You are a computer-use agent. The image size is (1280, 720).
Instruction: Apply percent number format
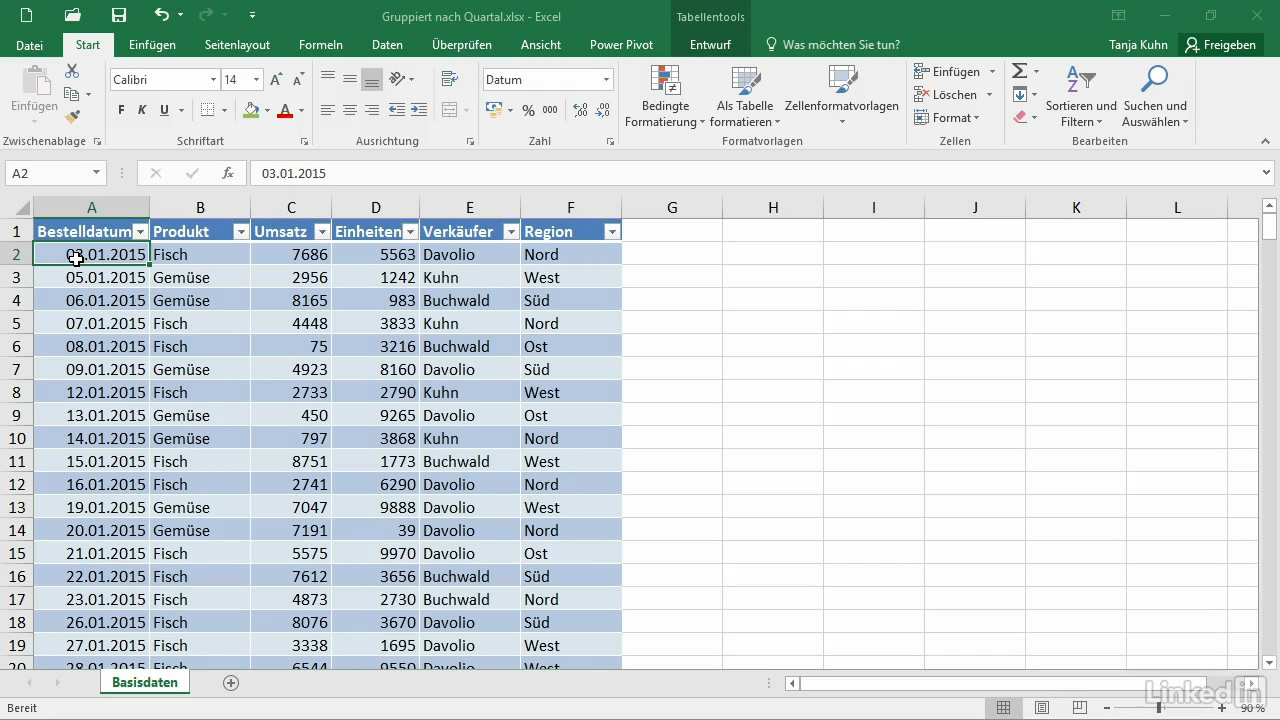(x=528, y=110)
